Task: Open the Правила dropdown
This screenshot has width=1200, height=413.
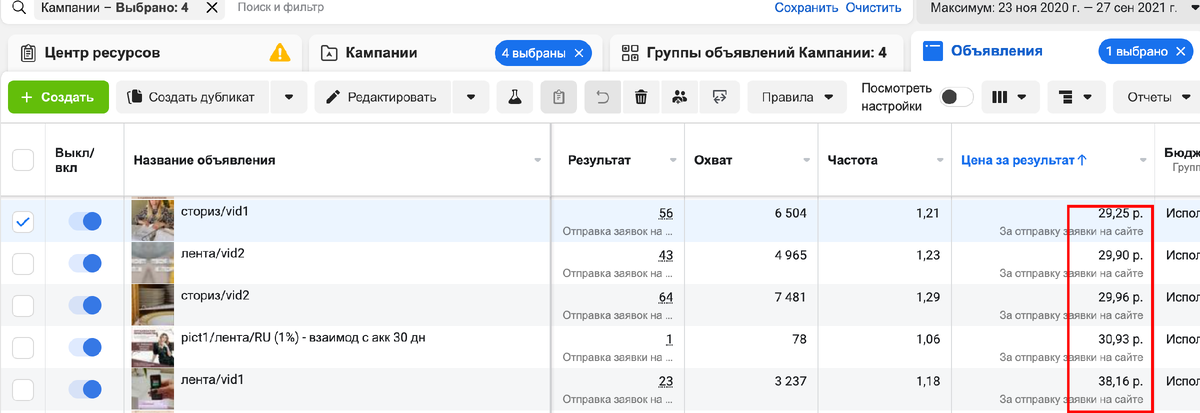Action: pyautogui.click(x=797, y=97)
